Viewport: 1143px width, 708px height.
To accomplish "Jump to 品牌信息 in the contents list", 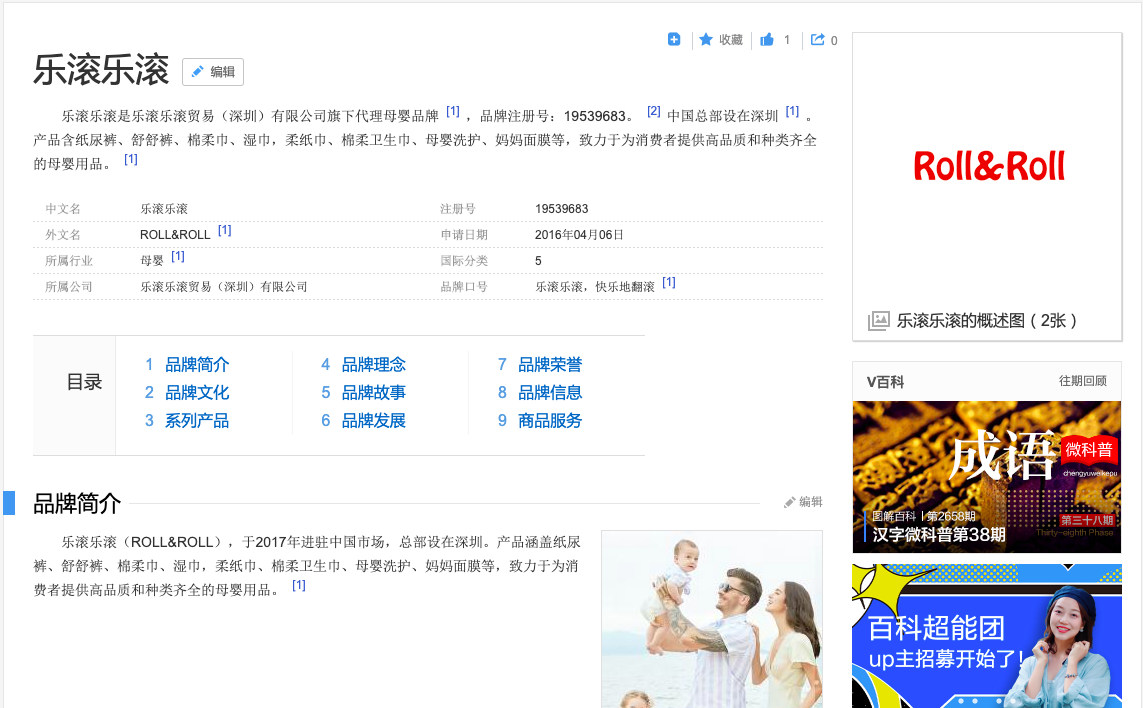I will tap(550, 392).
